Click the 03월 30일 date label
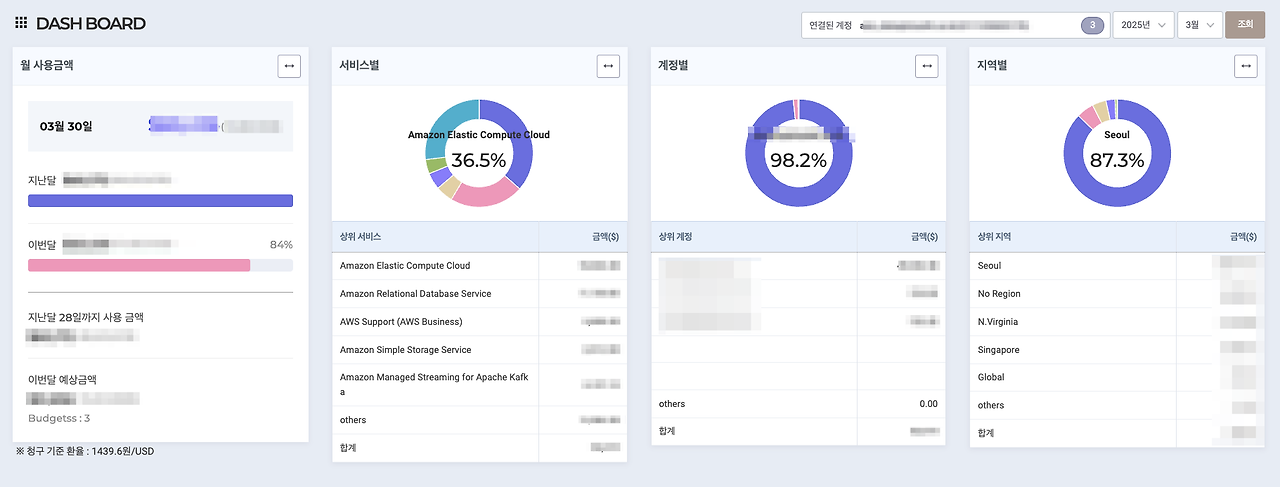Image resolution: width=1280 pixels, height=487 pixels. pyautogui.click(x=66, y=126)
